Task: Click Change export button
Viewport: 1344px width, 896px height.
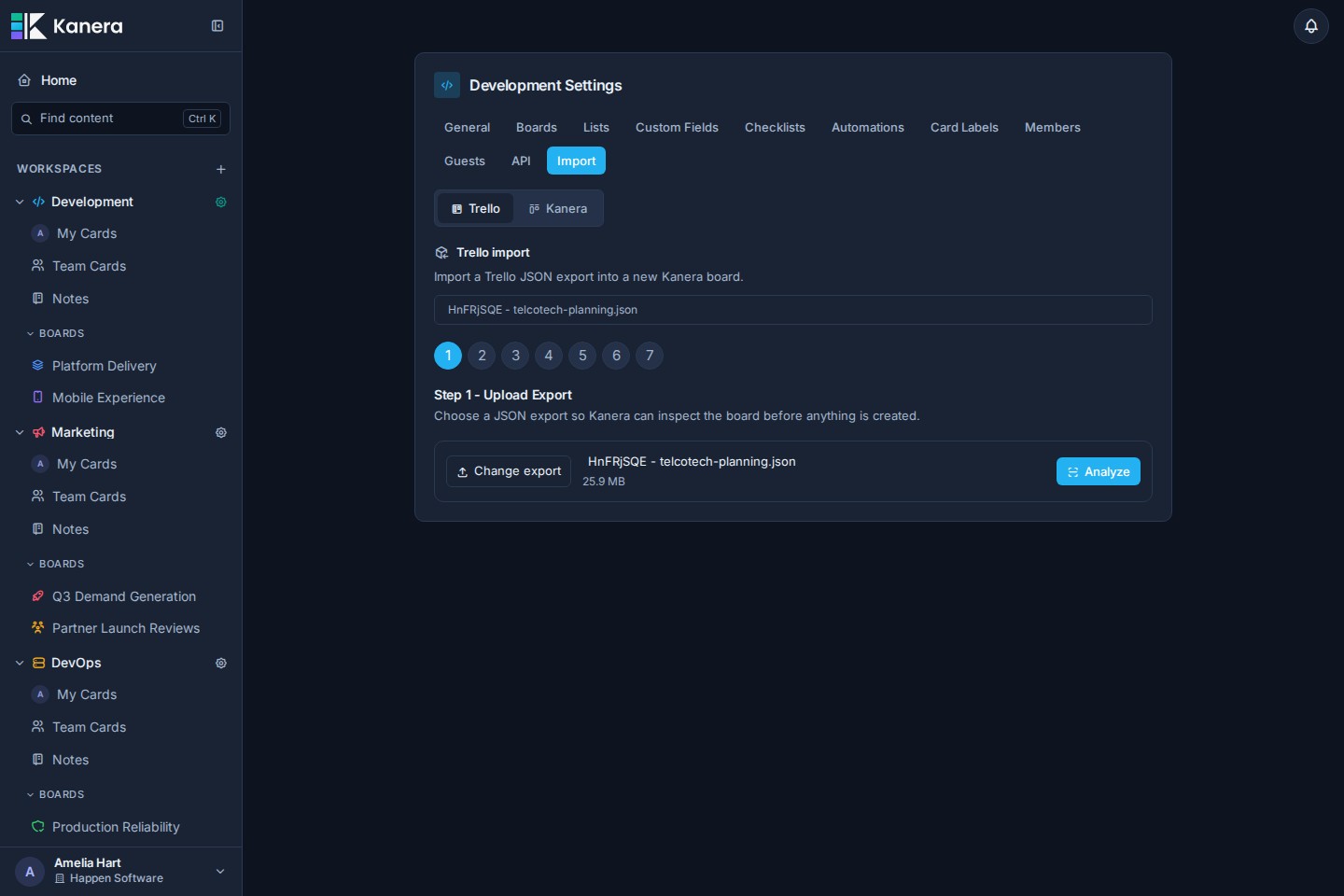Action: (x=509, y=471)
